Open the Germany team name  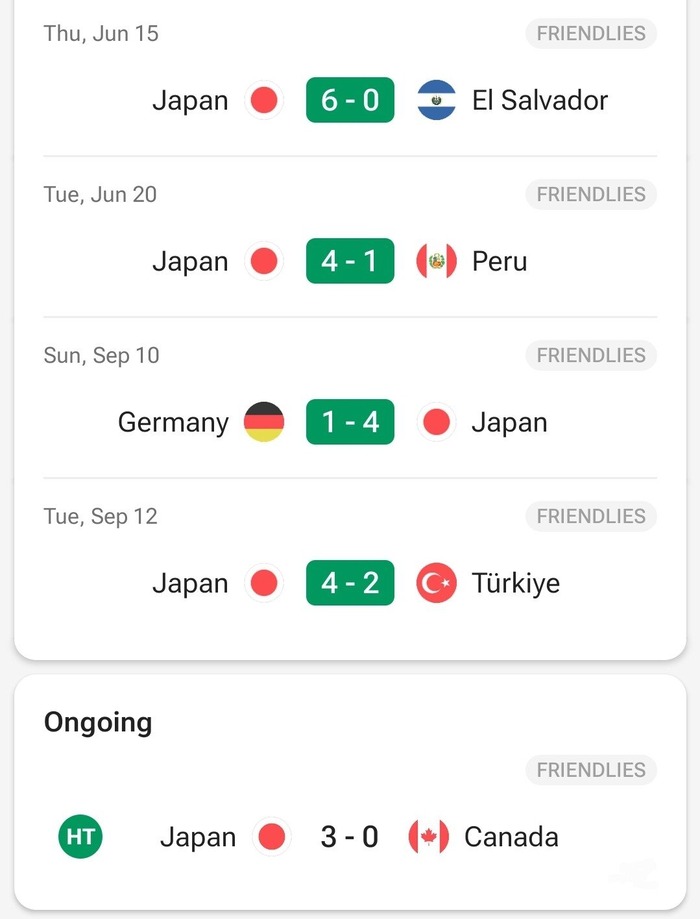[173, 423]
